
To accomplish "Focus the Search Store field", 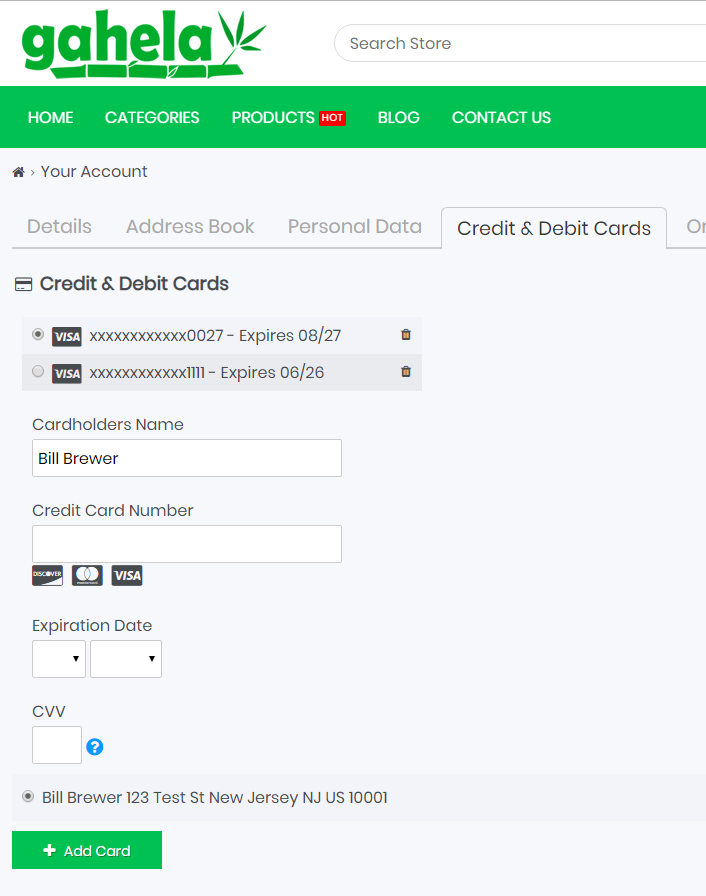I will click(x=520, y=43).
